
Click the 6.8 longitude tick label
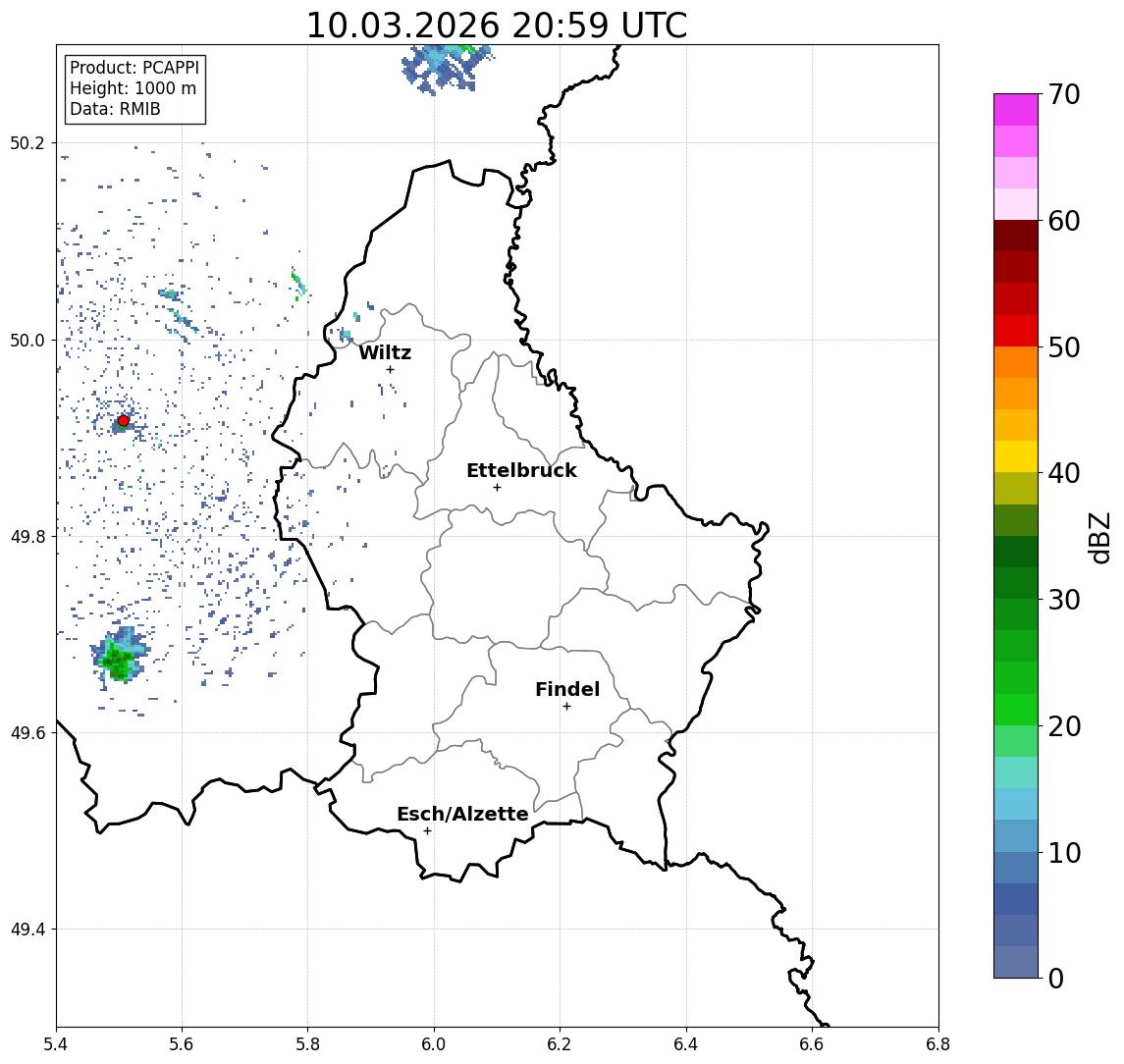(937, 1044)
